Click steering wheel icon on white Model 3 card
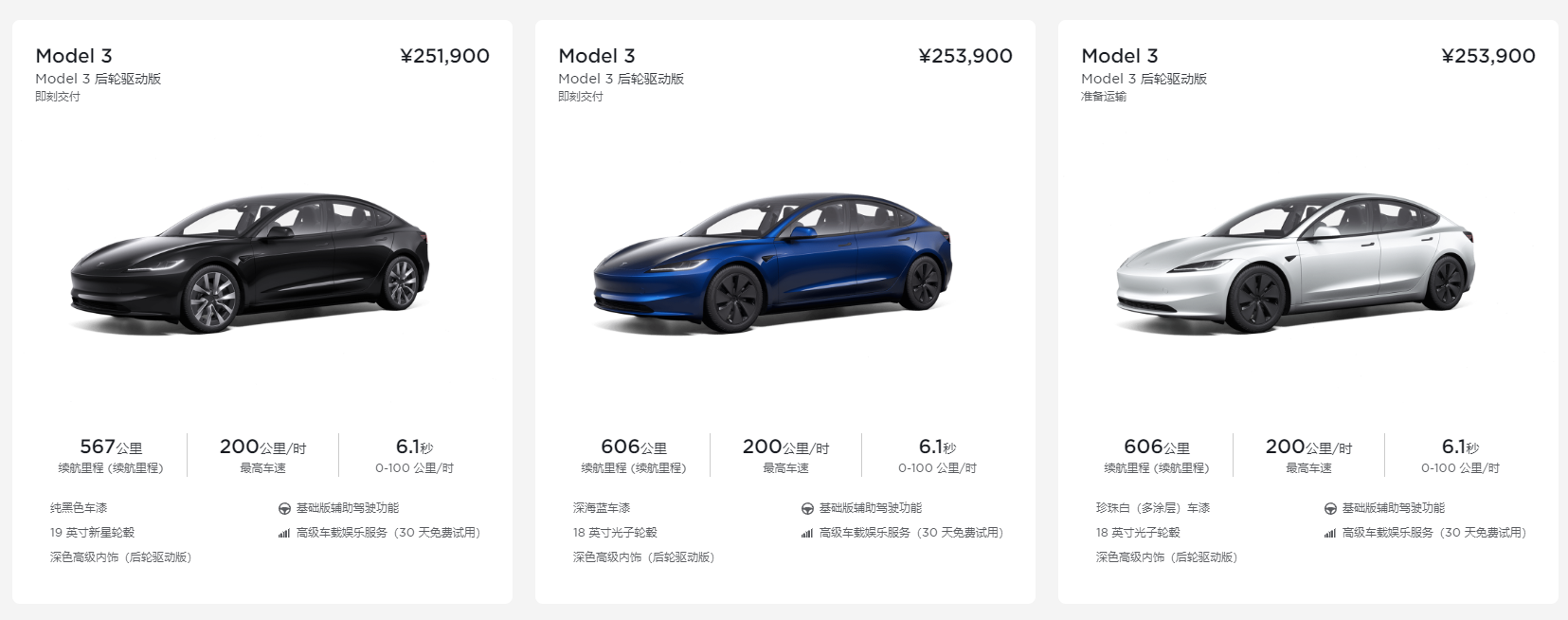Screen dimensions: 1568x620 1330,509
